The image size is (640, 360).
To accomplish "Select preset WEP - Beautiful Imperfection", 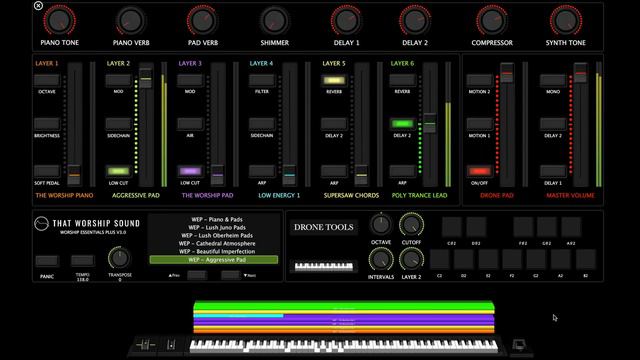I will point(216,251).
